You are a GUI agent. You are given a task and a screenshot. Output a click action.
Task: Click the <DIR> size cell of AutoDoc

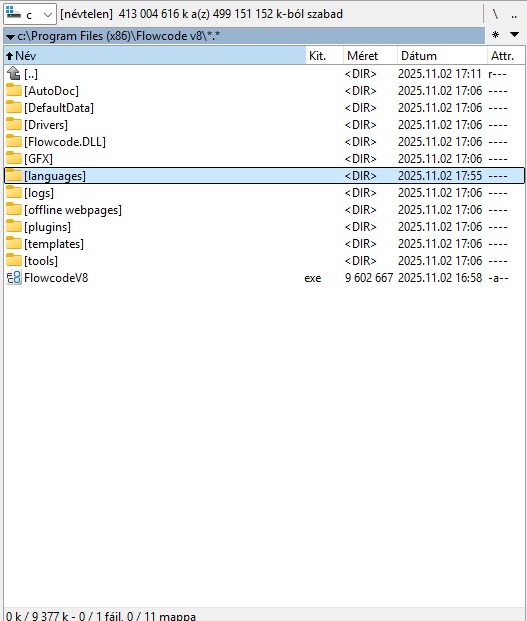[x=360, y=91]
